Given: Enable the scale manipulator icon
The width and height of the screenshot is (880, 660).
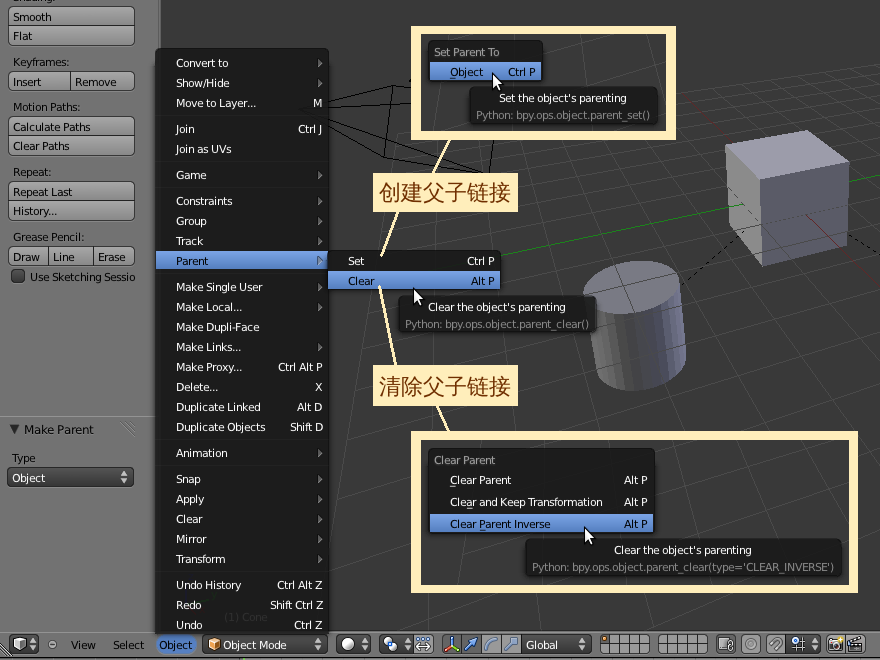Looking at the screenshot, I should click(510, 644).
